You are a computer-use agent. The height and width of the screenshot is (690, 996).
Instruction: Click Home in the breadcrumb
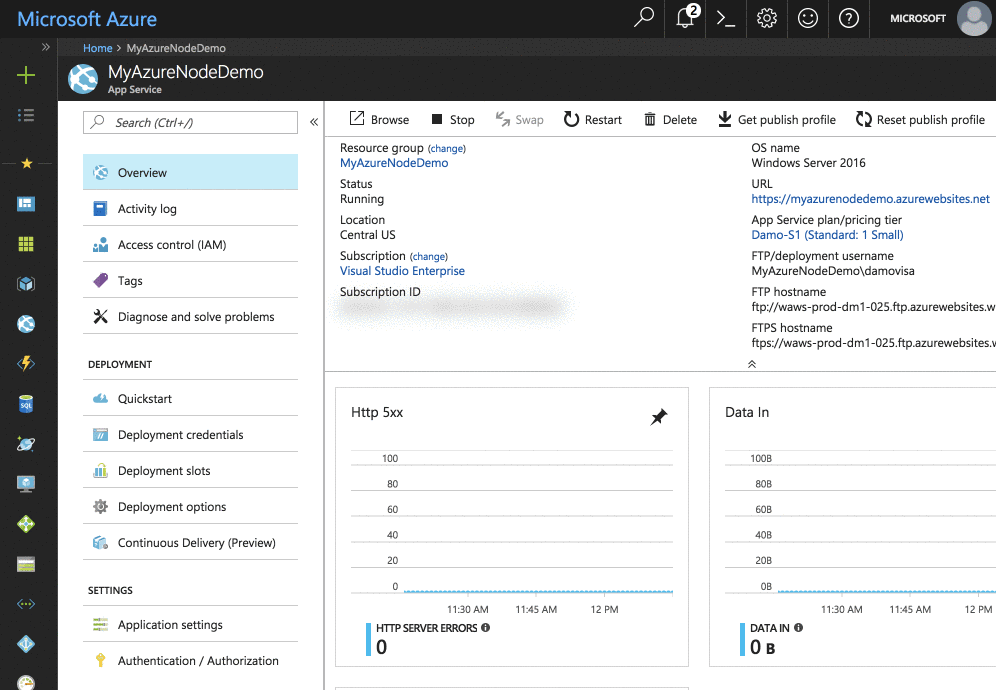point(97,48)
